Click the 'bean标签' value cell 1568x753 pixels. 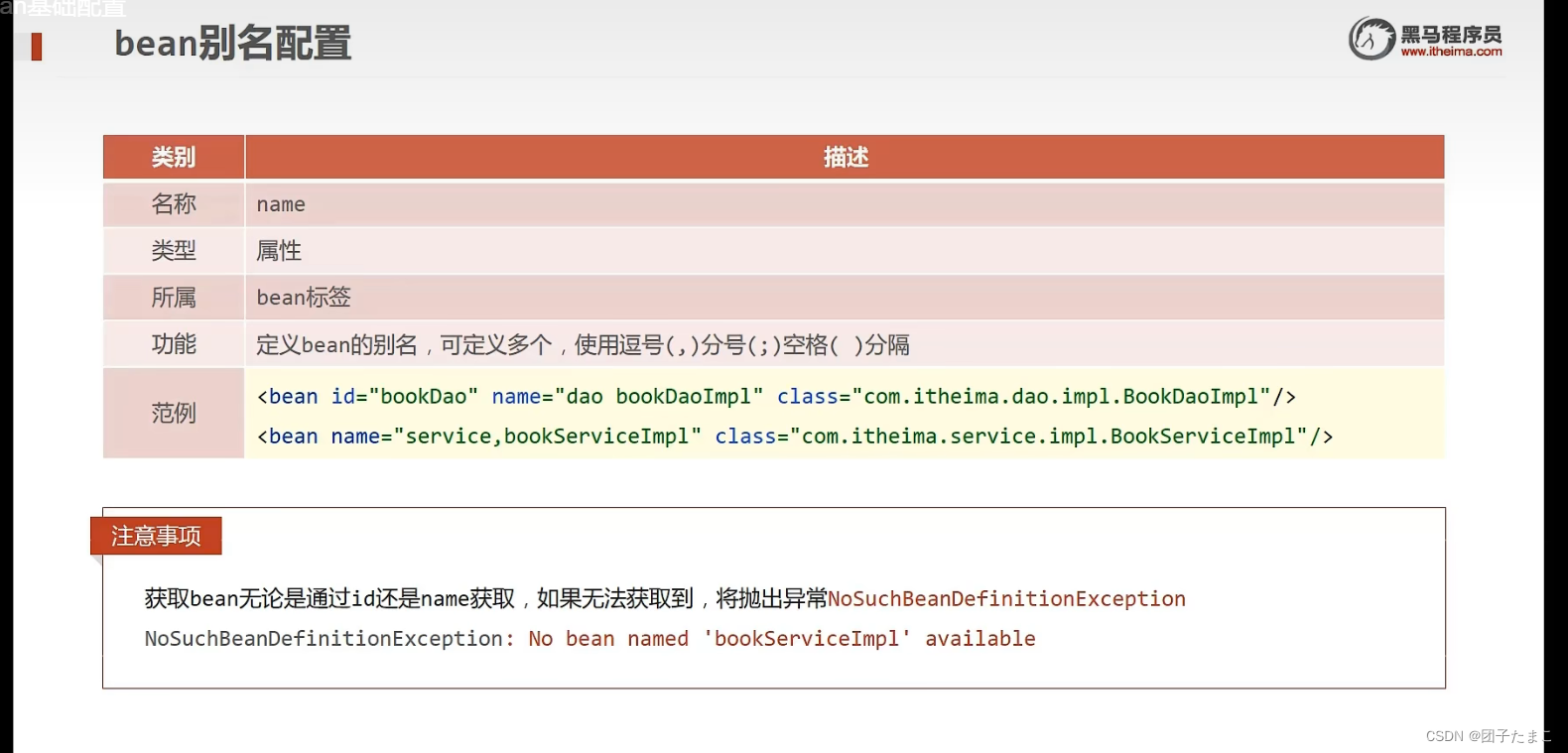point(846,297)
